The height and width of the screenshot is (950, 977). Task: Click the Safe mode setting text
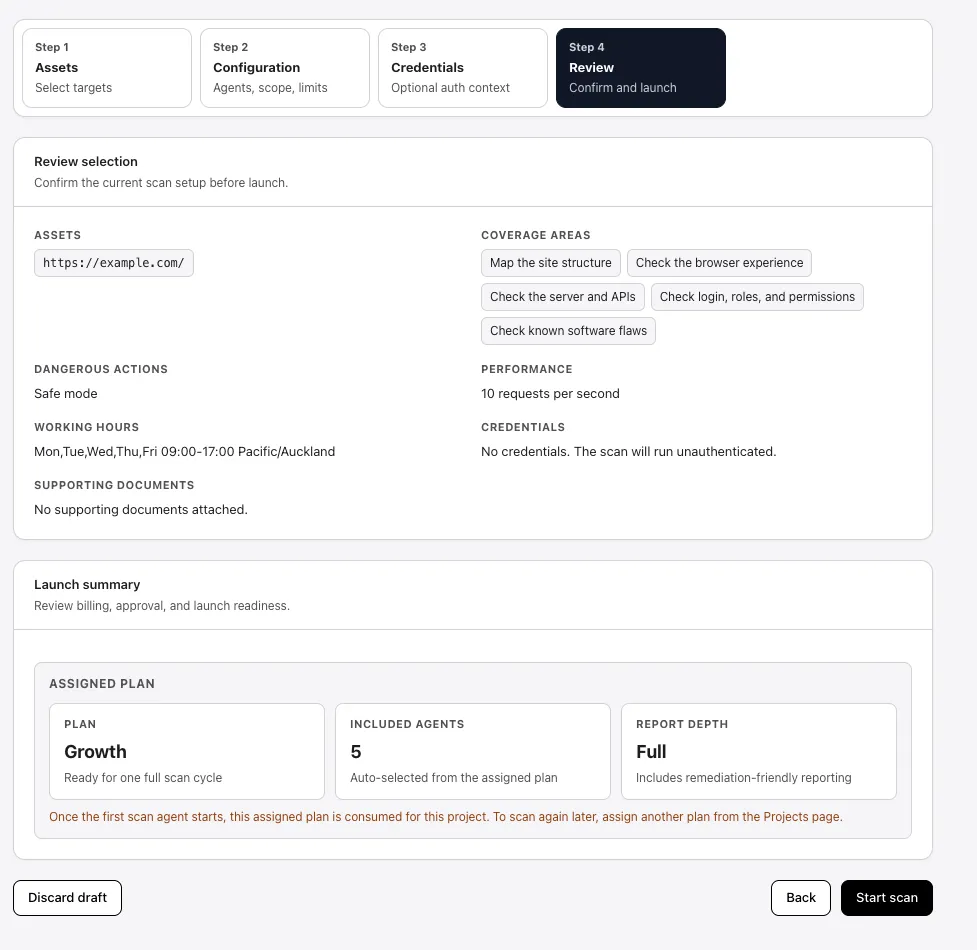tap(65, 393)
